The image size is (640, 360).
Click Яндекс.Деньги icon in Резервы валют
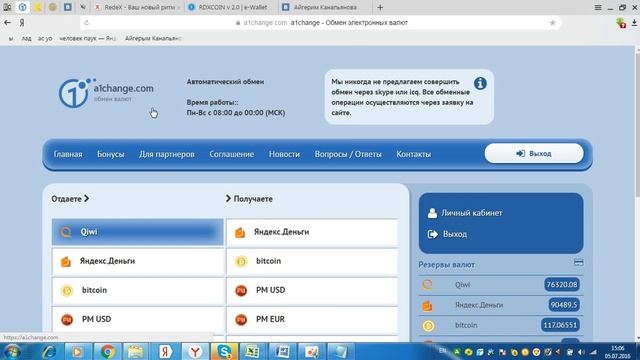pos(427,305)
